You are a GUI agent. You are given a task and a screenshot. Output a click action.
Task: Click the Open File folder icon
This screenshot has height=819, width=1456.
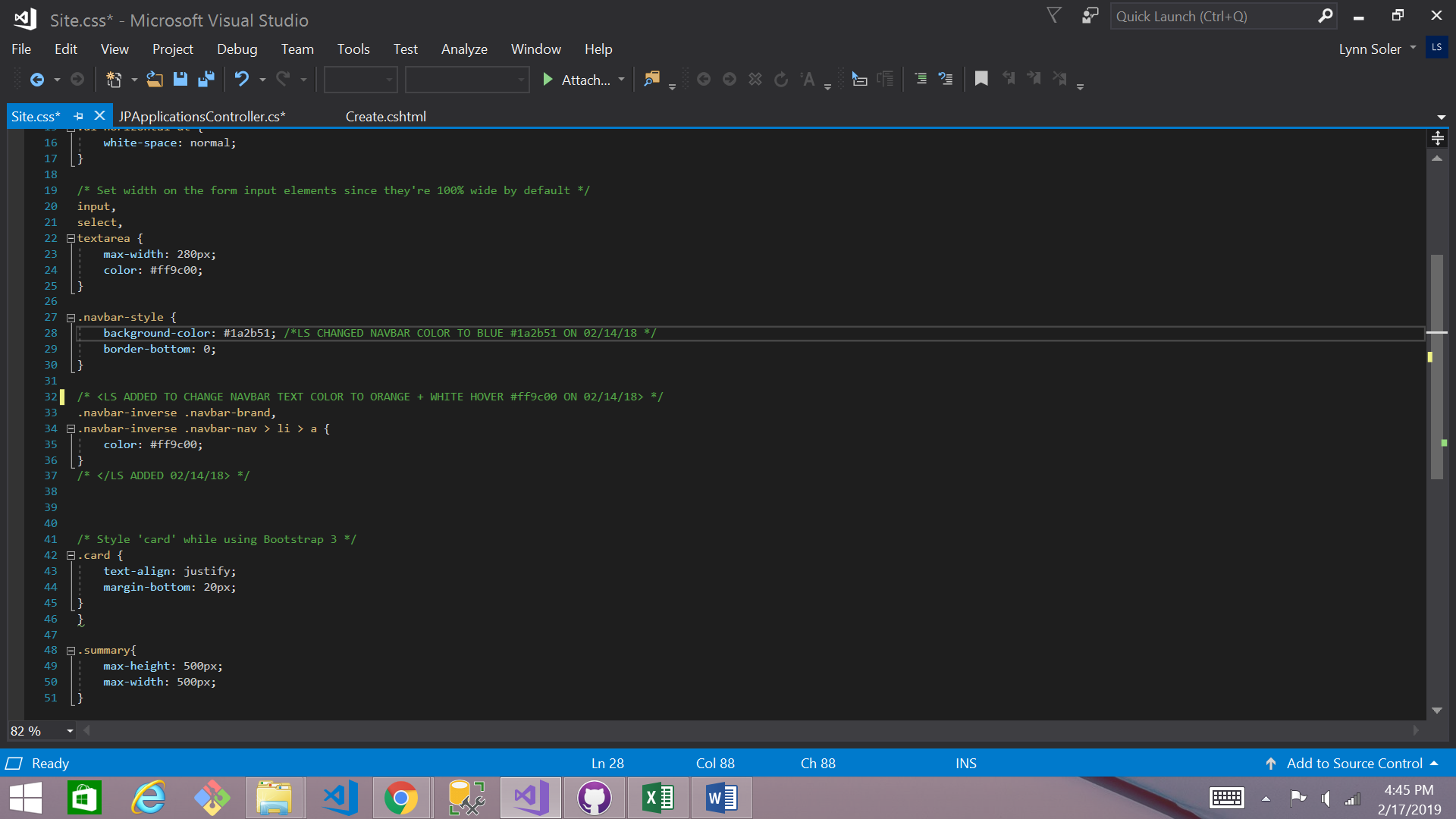155,79
